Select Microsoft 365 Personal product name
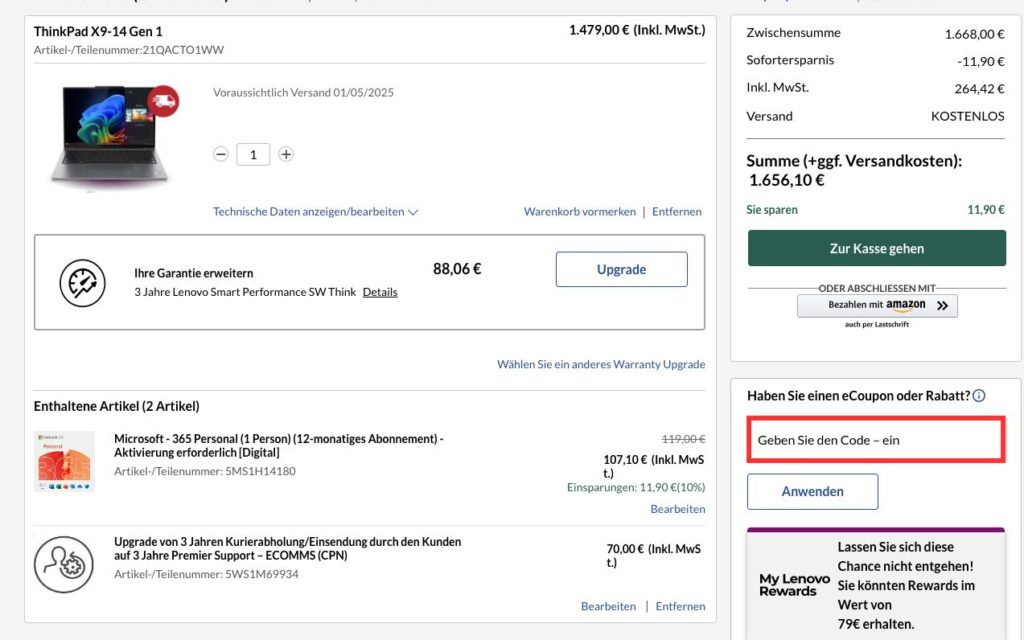Viewport: 1024px width, 640px height. pyautogui.click(x=279, y=445)
